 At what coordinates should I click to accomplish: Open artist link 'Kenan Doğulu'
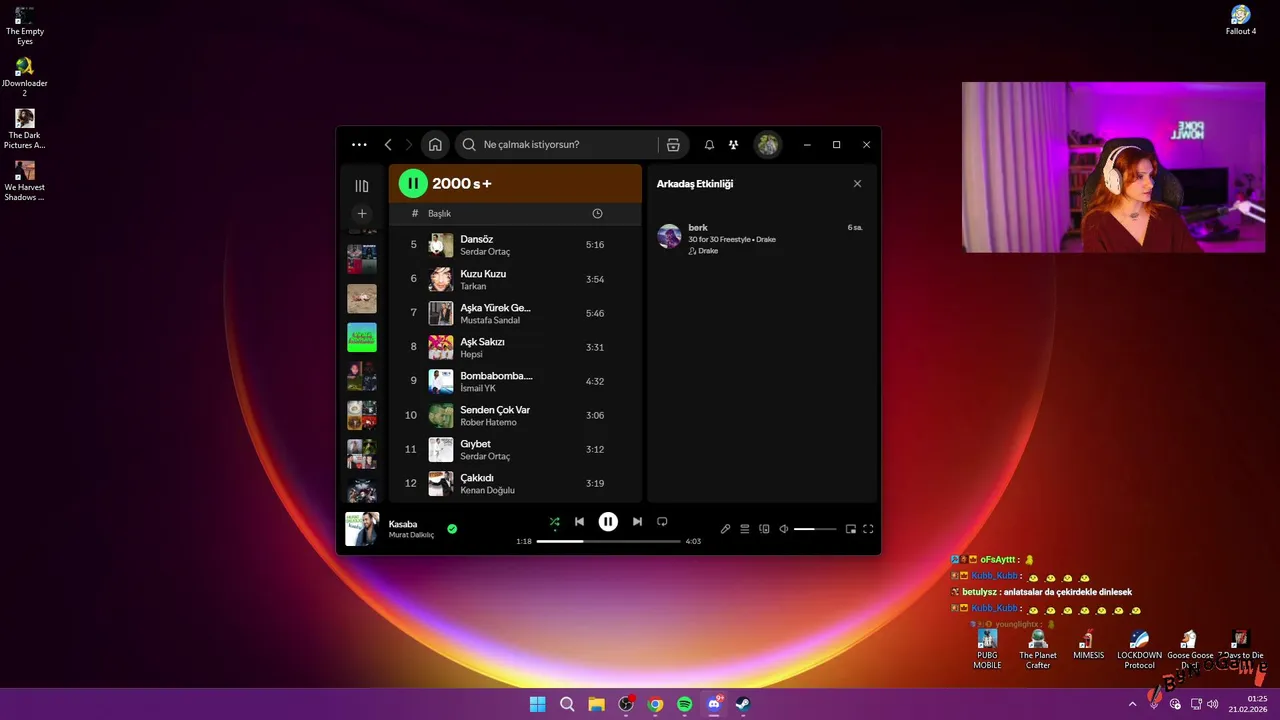point(487,491)
